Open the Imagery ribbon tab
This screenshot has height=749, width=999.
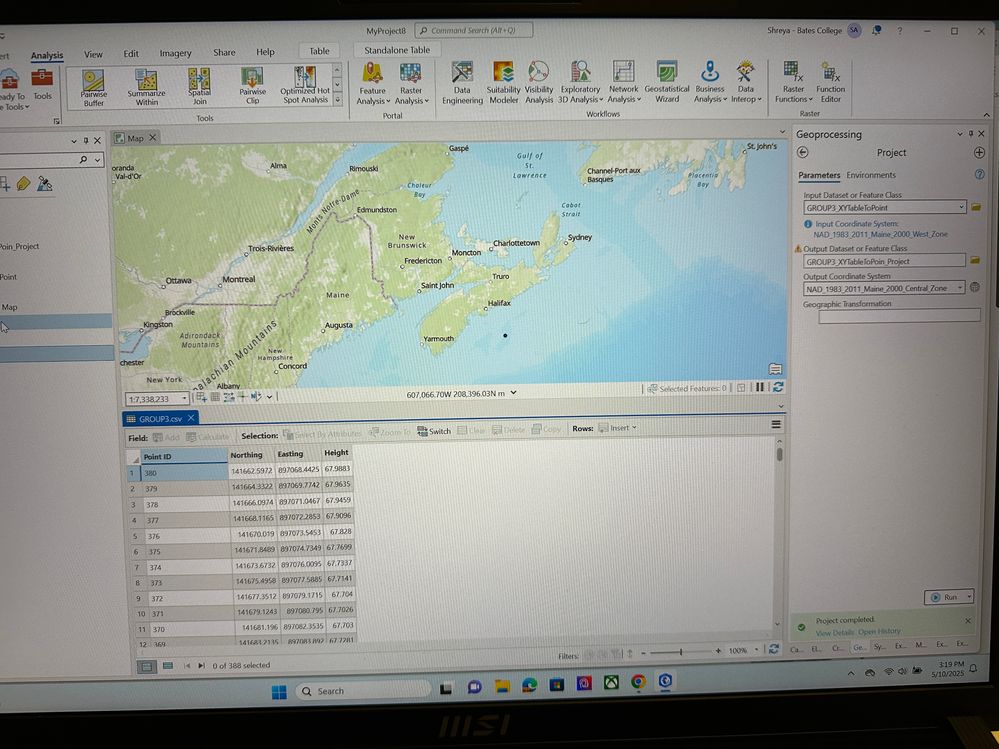pyautogui.click(x=175, y=54)
